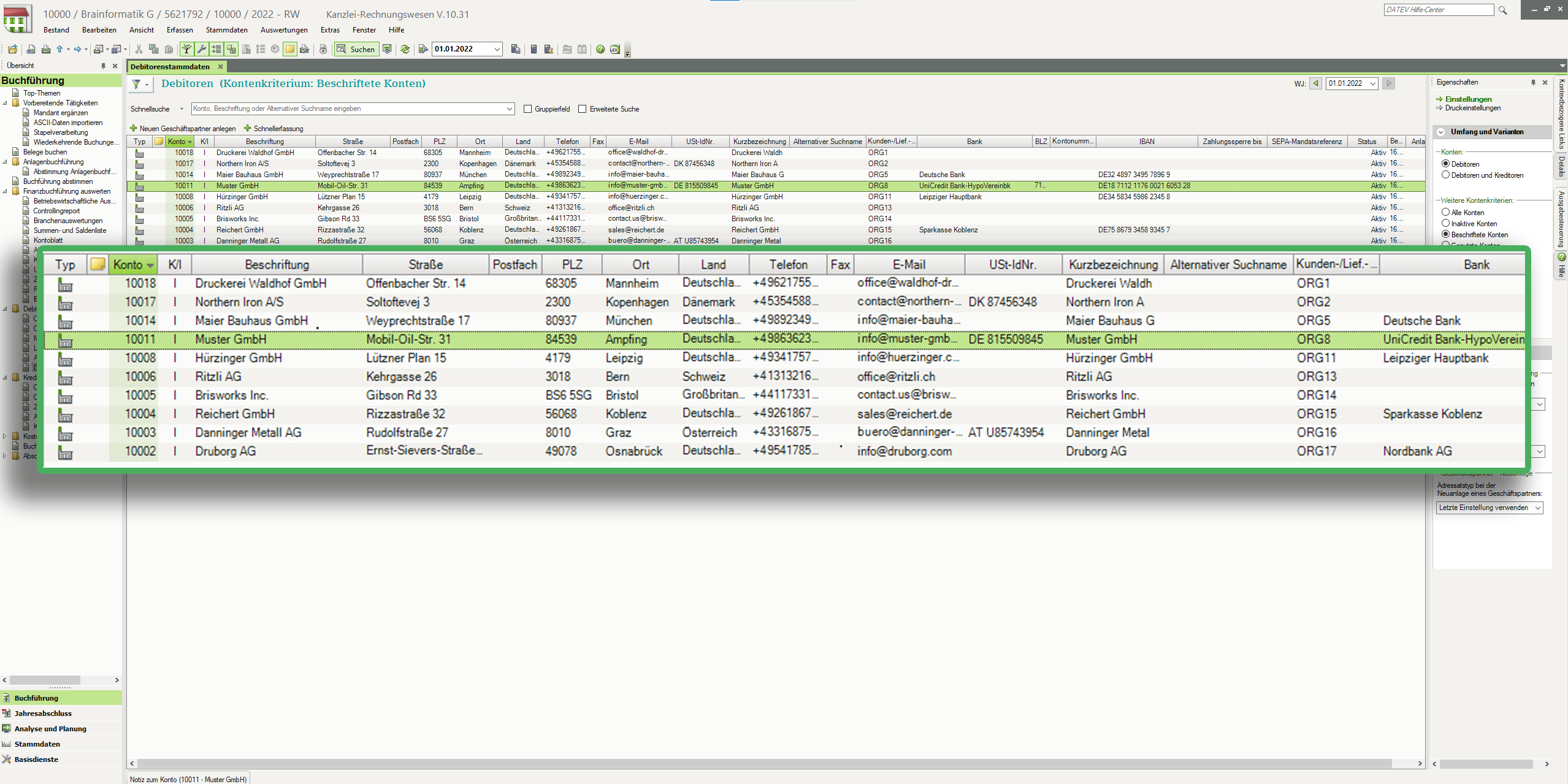Screen dimensions: 1568x784
Task: Open the LEX icon in the toolbar
Action: 615,49
